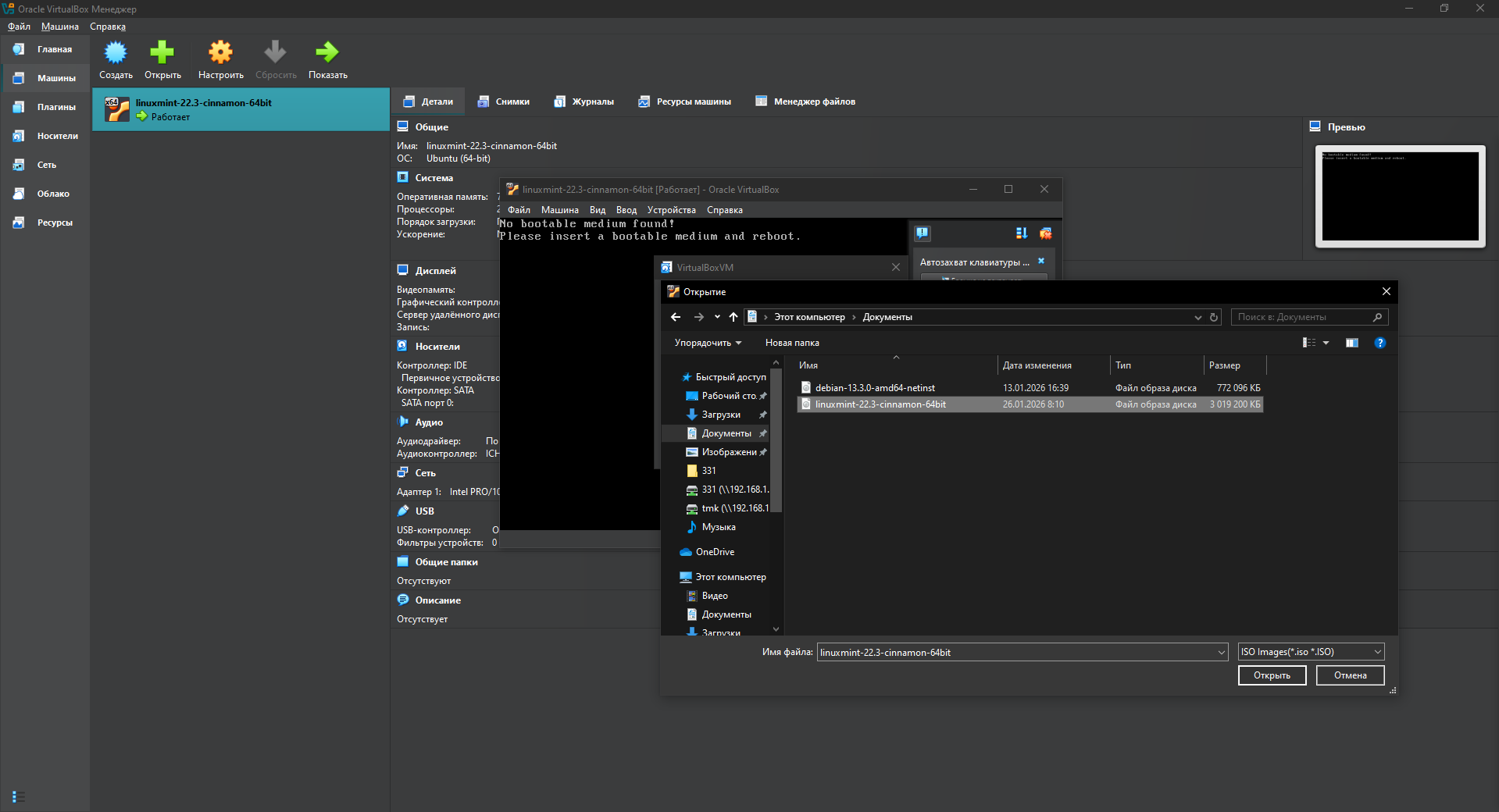Expand the address bar path history dropdown
Screen dimensions: 1499x812
point(1197,317)
